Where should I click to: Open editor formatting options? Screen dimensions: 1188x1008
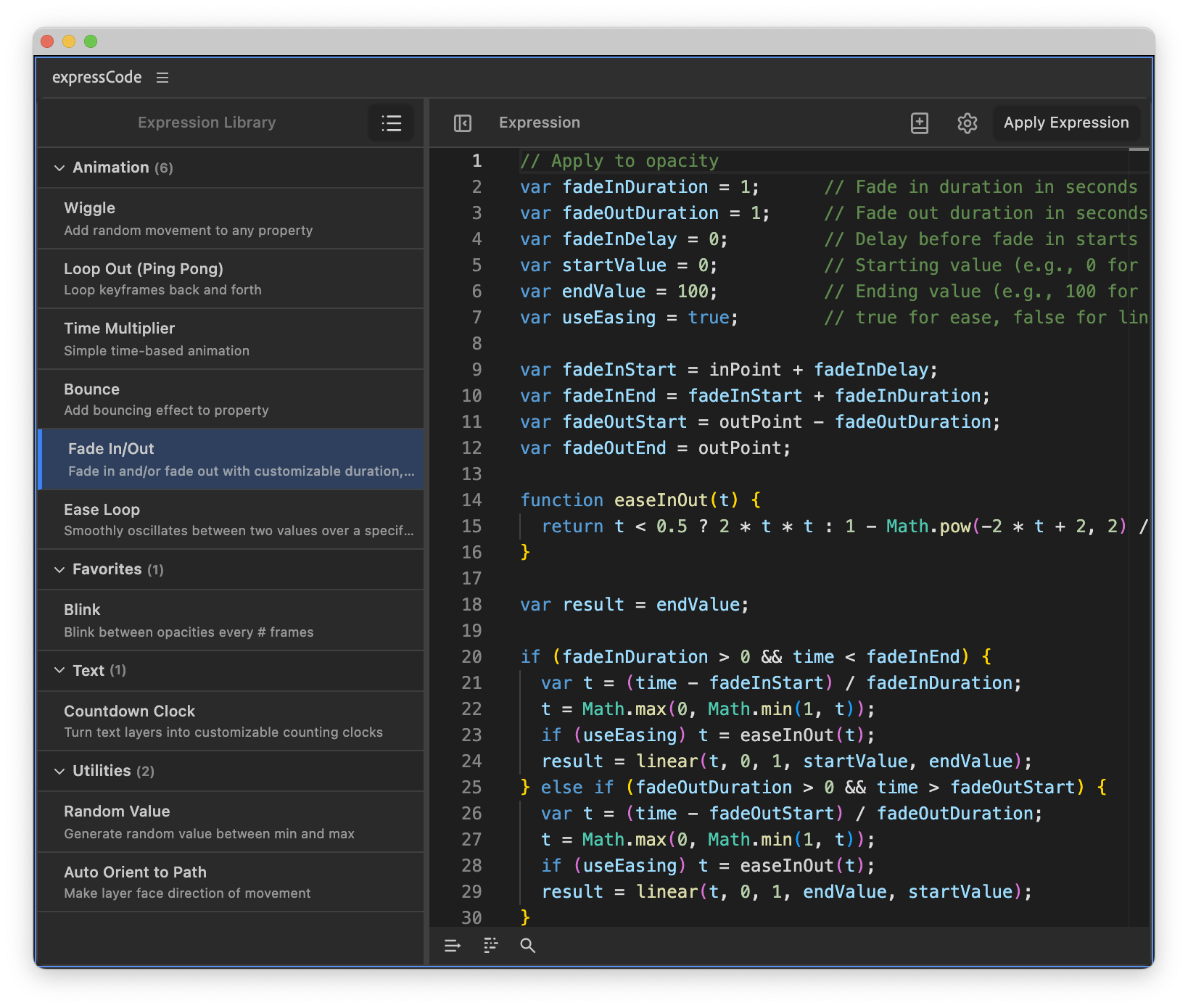(490, 945)
